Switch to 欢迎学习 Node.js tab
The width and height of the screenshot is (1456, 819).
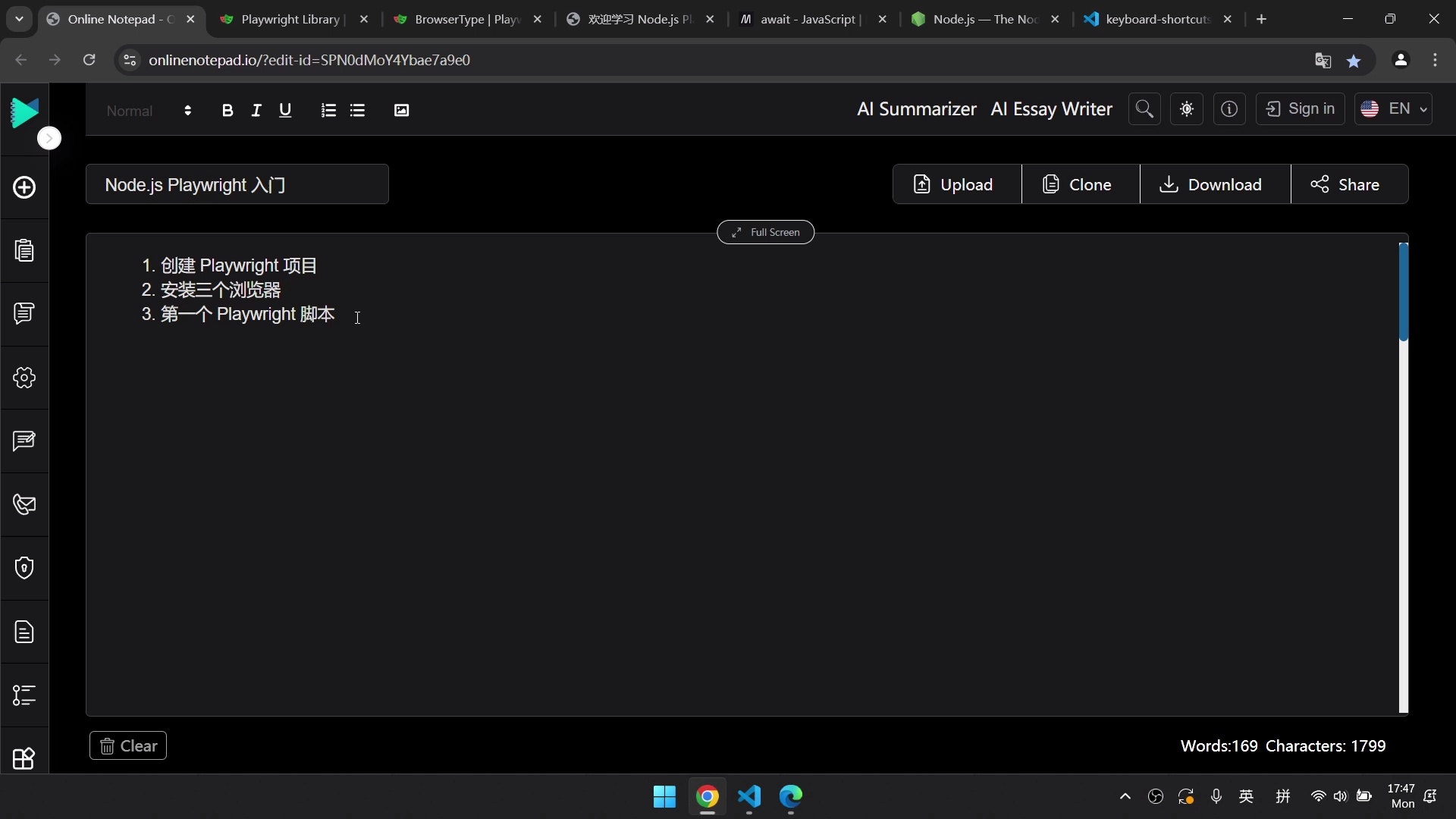pos(629,20)
